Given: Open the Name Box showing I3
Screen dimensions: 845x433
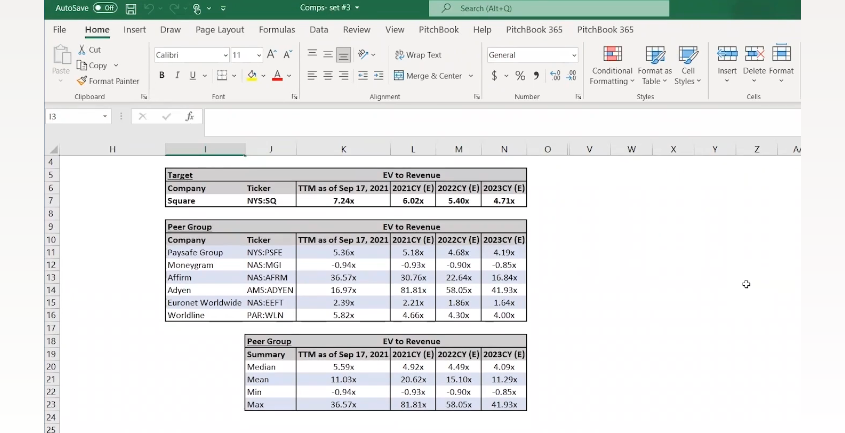Looking at the screenshot, I should (x=78, y=116).
